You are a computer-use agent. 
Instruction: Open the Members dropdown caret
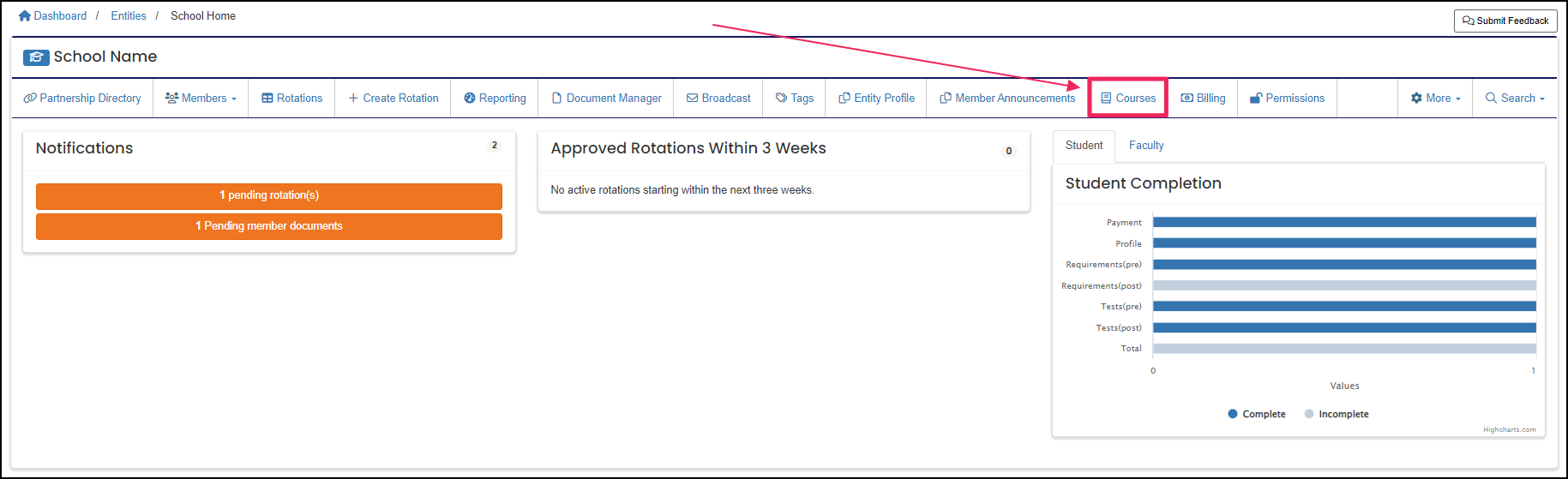(x=233, y=99)
